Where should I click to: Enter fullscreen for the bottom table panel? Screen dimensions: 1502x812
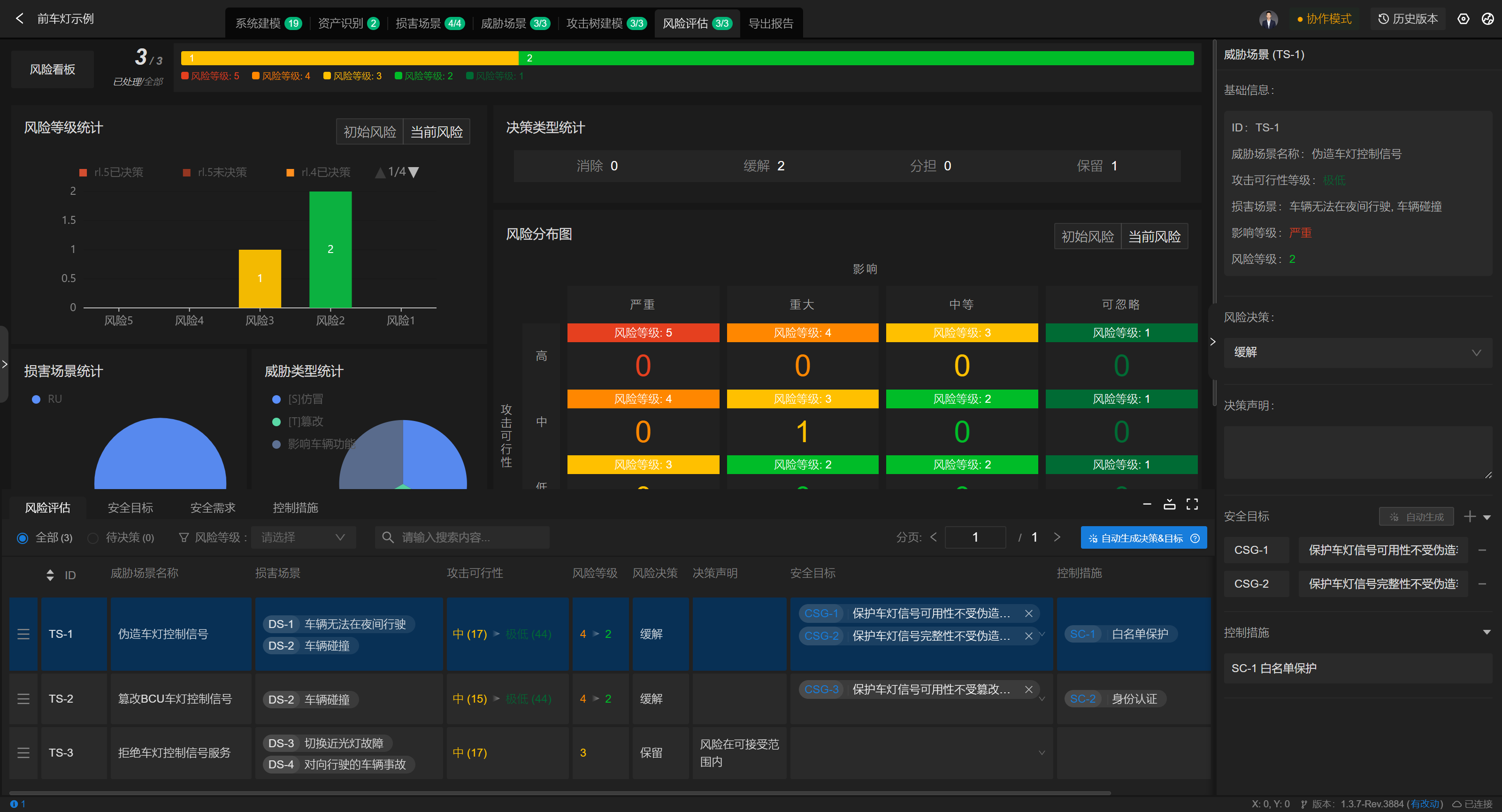tap(1192, 504)
